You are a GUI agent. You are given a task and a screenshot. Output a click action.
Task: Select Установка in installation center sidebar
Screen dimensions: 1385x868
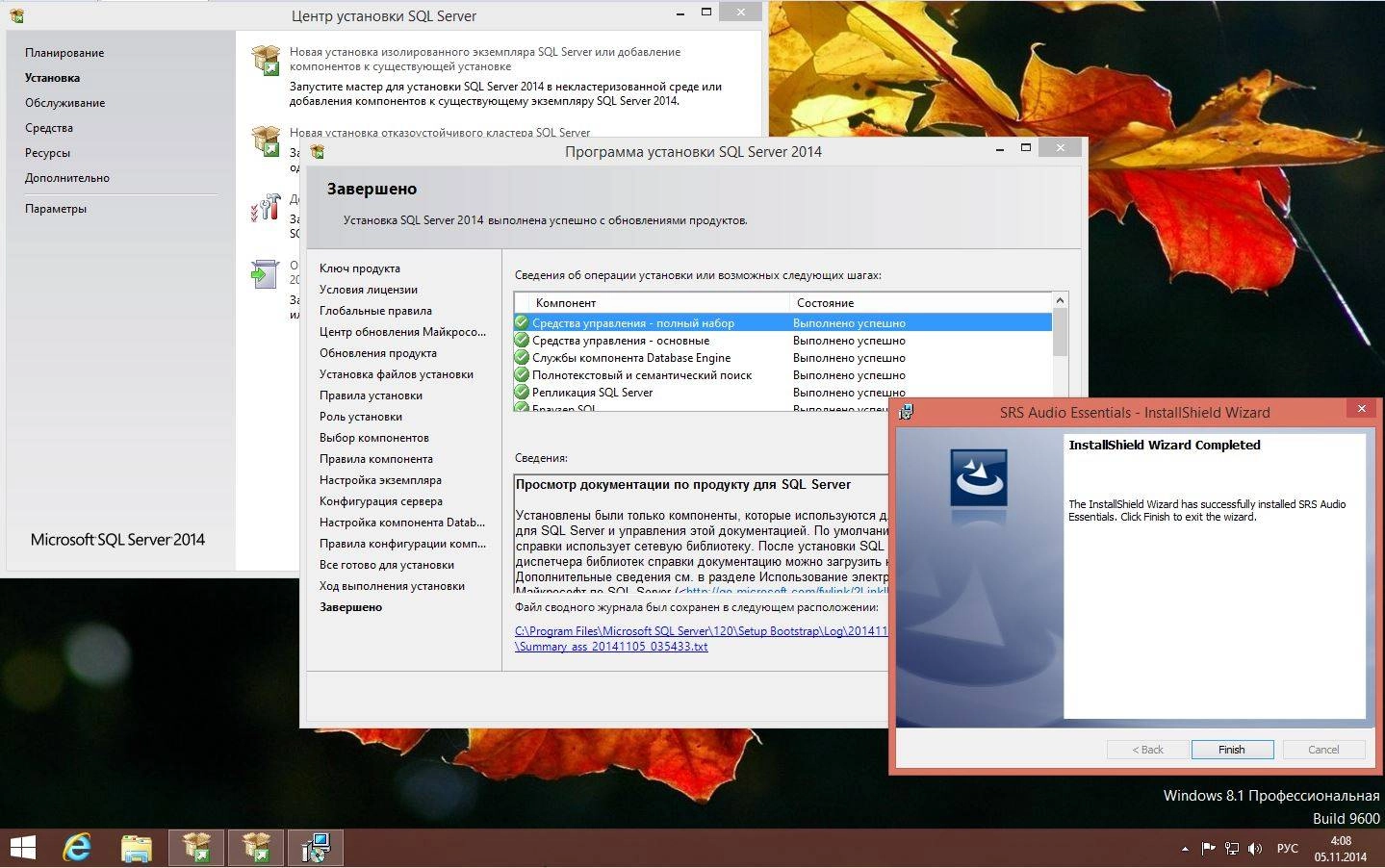point(52,78)
